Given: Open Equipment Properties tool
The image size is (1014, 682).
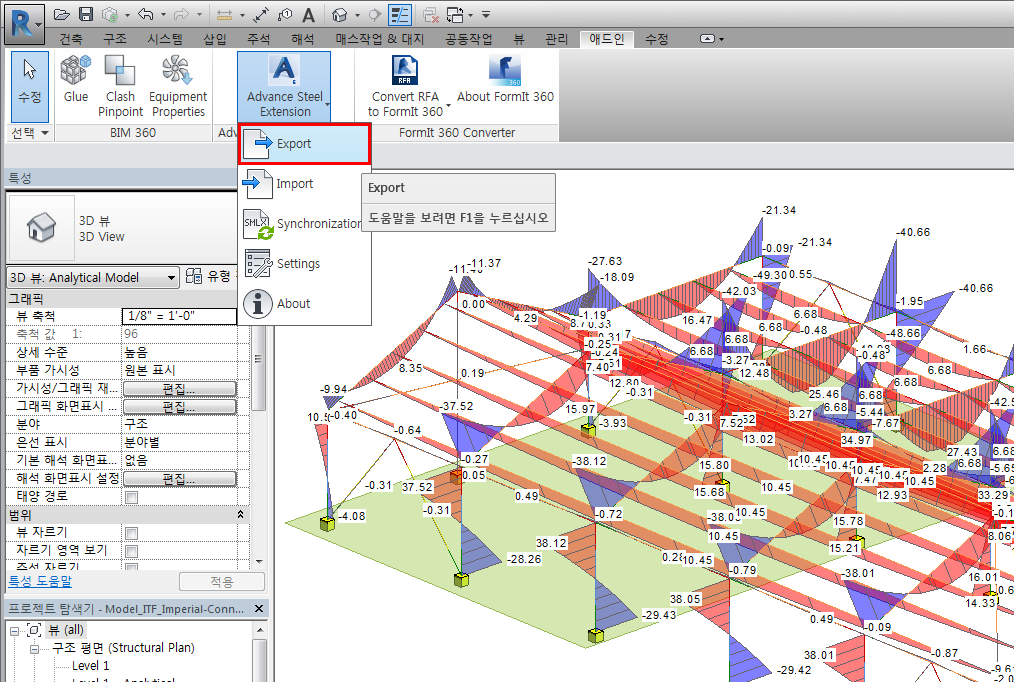Looking at the screenshot, I should pyautogui.click(x=178, y=87).
